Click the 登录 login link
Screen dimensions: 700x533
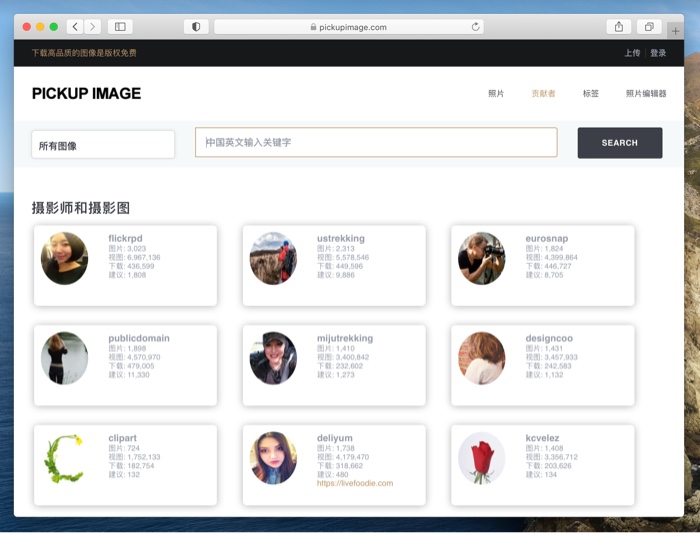coord(658,53)
